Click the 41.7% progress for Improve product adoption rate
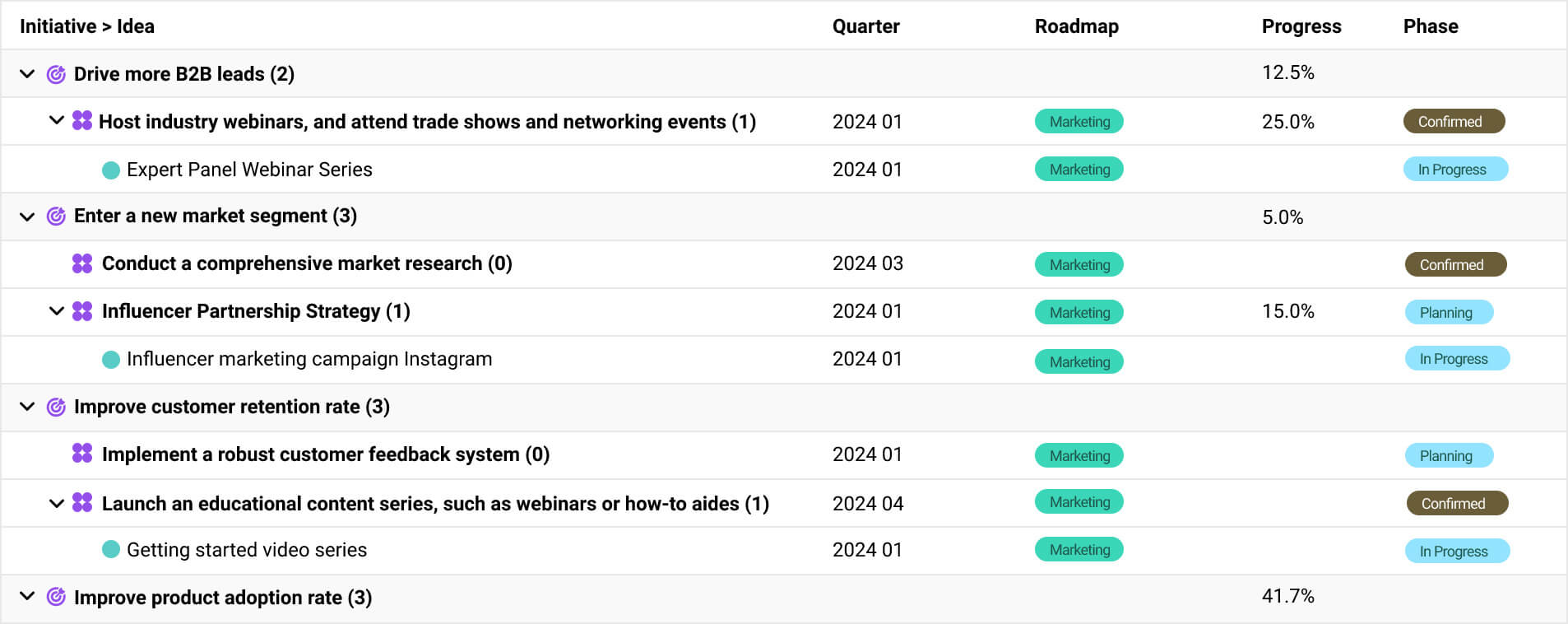 click(x=1288, y=596)
